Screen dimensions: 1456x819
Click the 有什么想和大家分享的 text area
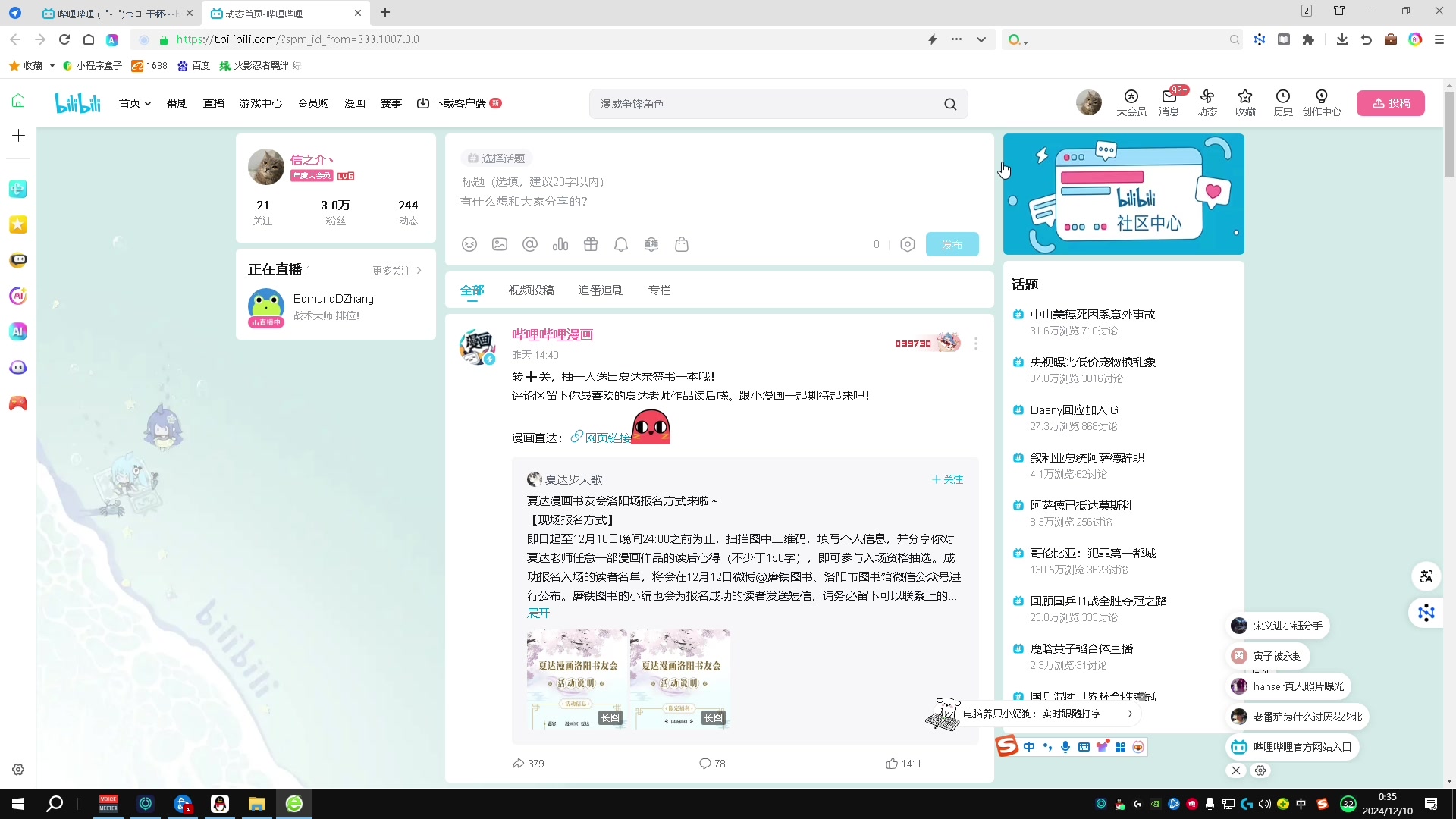719,202
